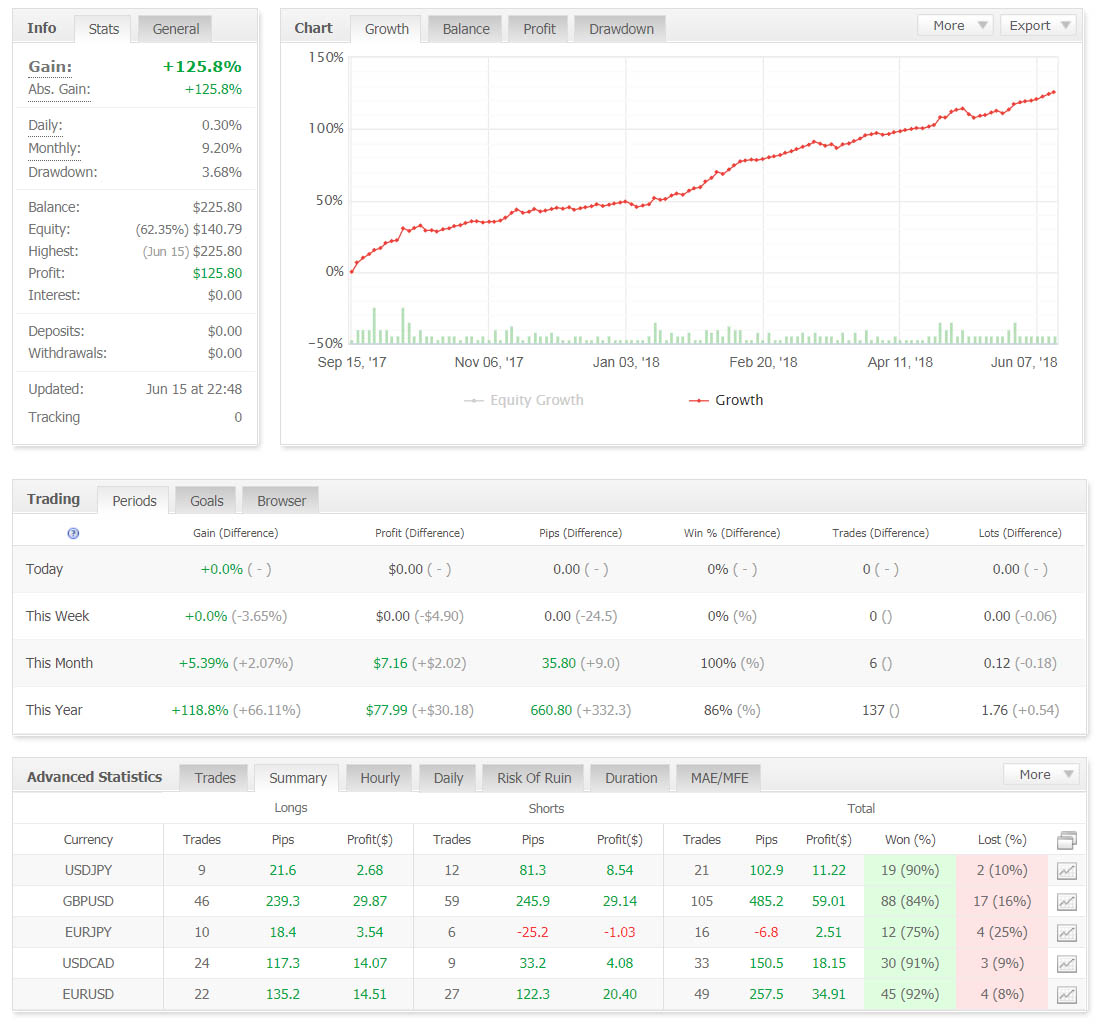The height and width of the screenshot is (1027, 1111).
Task: Open the Summary statistics tab
Action: click(x=298, y=778)
